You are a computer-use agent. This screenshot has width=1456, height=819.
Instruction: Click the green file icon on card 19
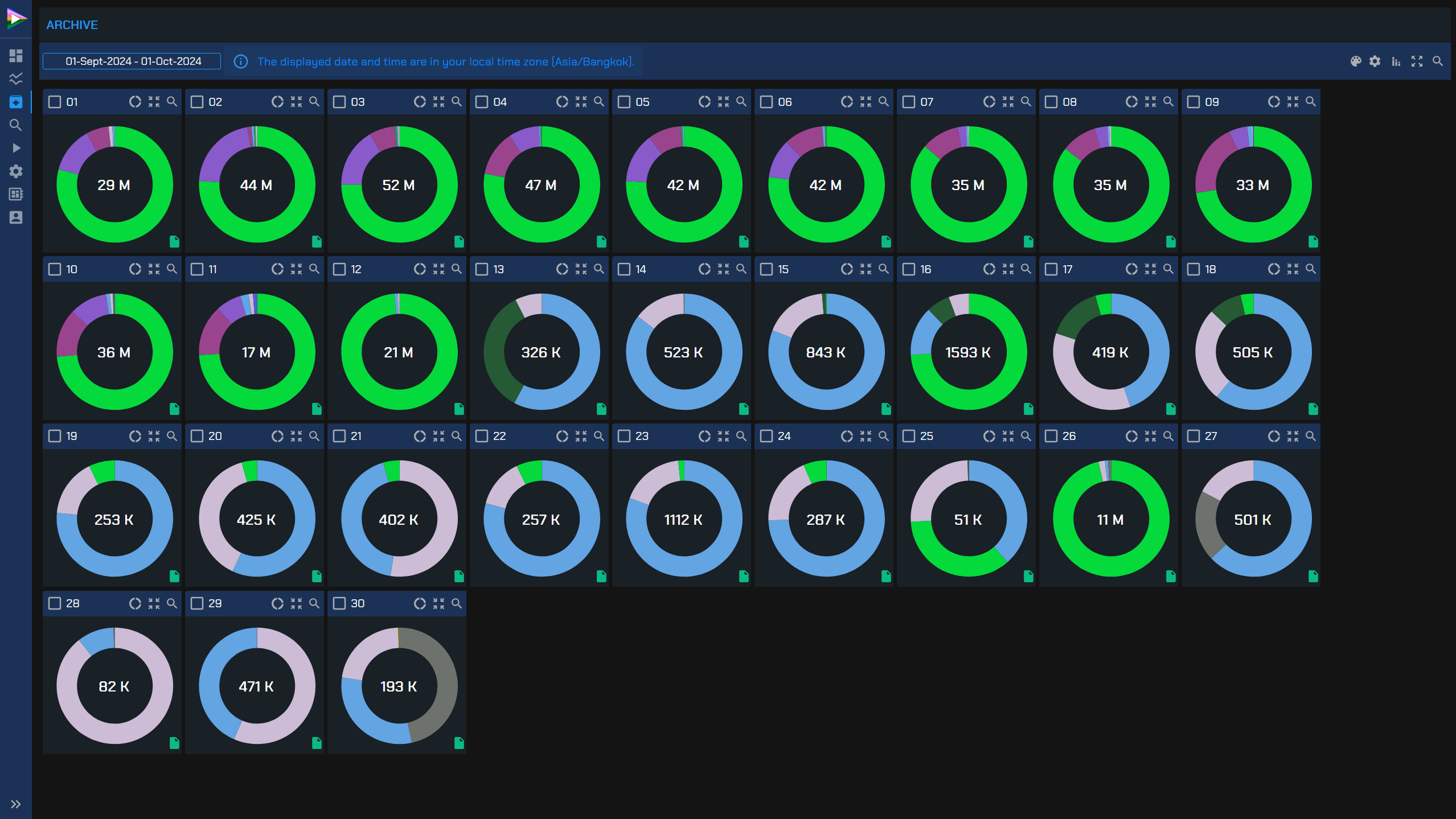[175, 577]
